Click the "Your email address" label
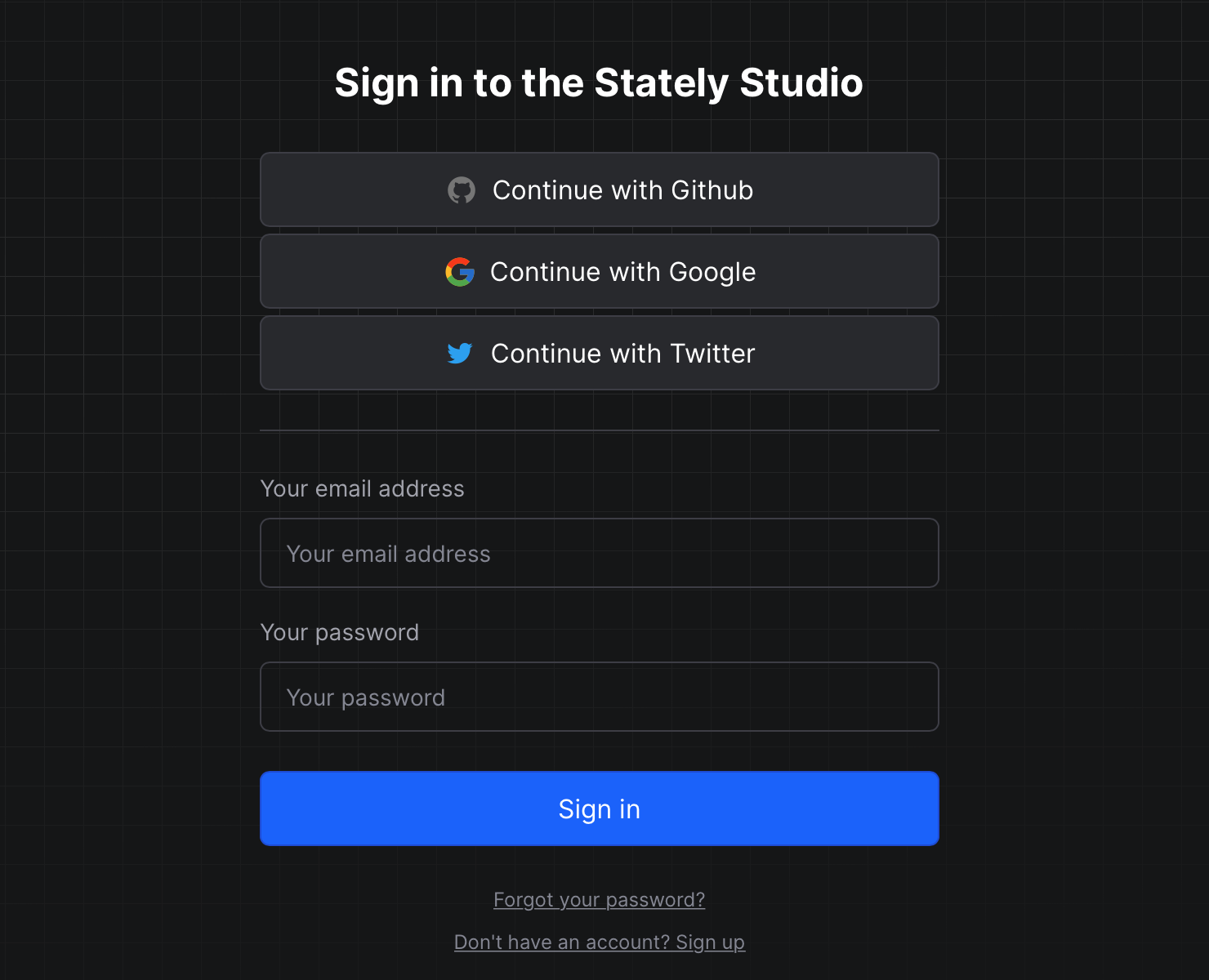Screen dimensions: 1209x980 point(362,488)
